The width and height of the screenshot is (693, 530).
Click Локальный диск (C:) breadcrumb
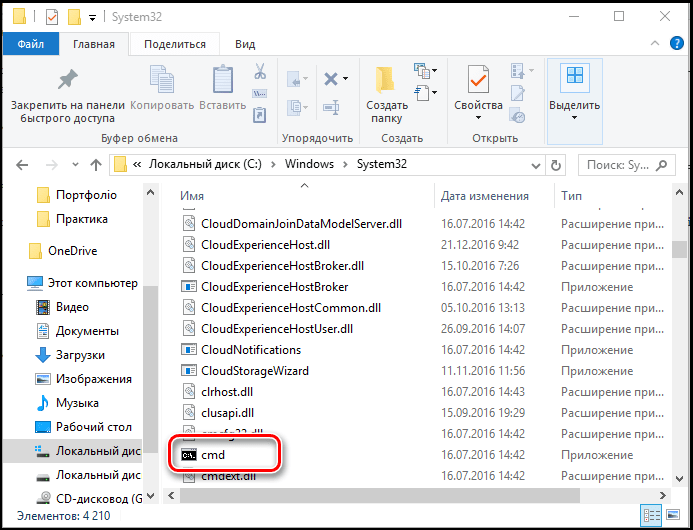(x=205, y=164)
